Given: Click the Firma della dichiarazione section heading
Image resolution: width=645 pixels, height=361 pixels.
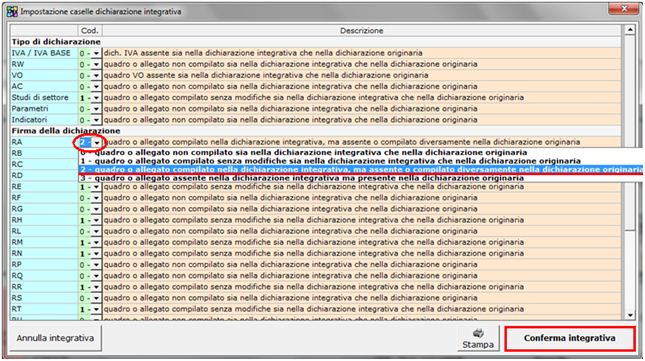Looking at the screenshot, I should tap(66, 131).
